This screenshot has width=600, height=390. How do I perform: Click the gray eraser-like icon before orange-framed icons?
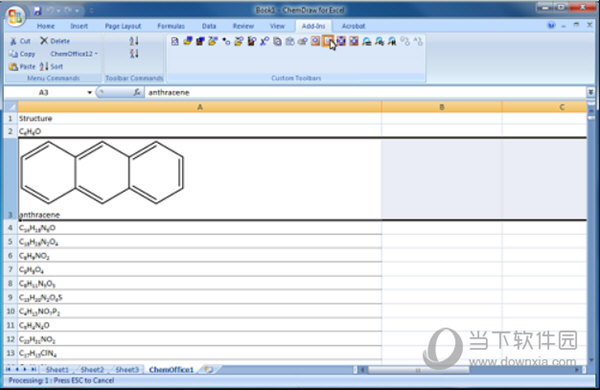pyautogui.click(x=302, y=41)
